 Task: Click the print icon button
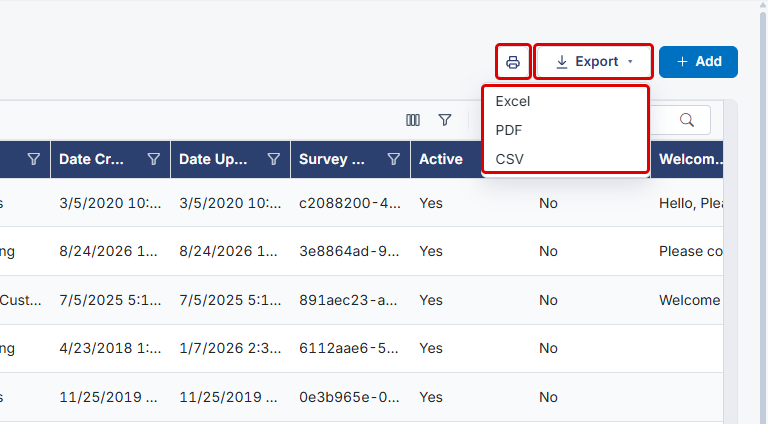tap(513, 62)
